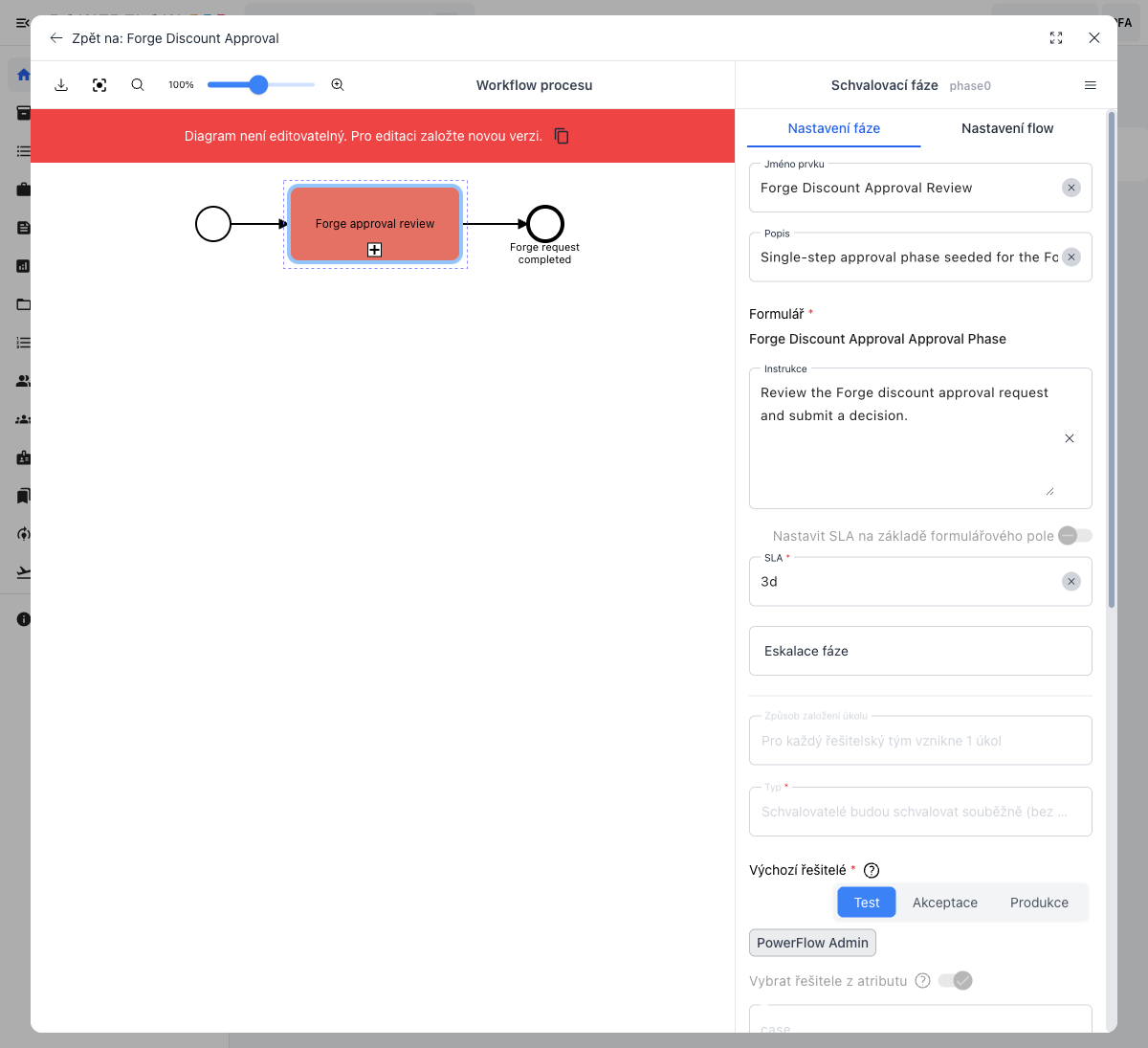Open the Typ approval dropdown
Image resolution: width=1148 pixels, height=1048 pixels.
[x=920, y=812]
